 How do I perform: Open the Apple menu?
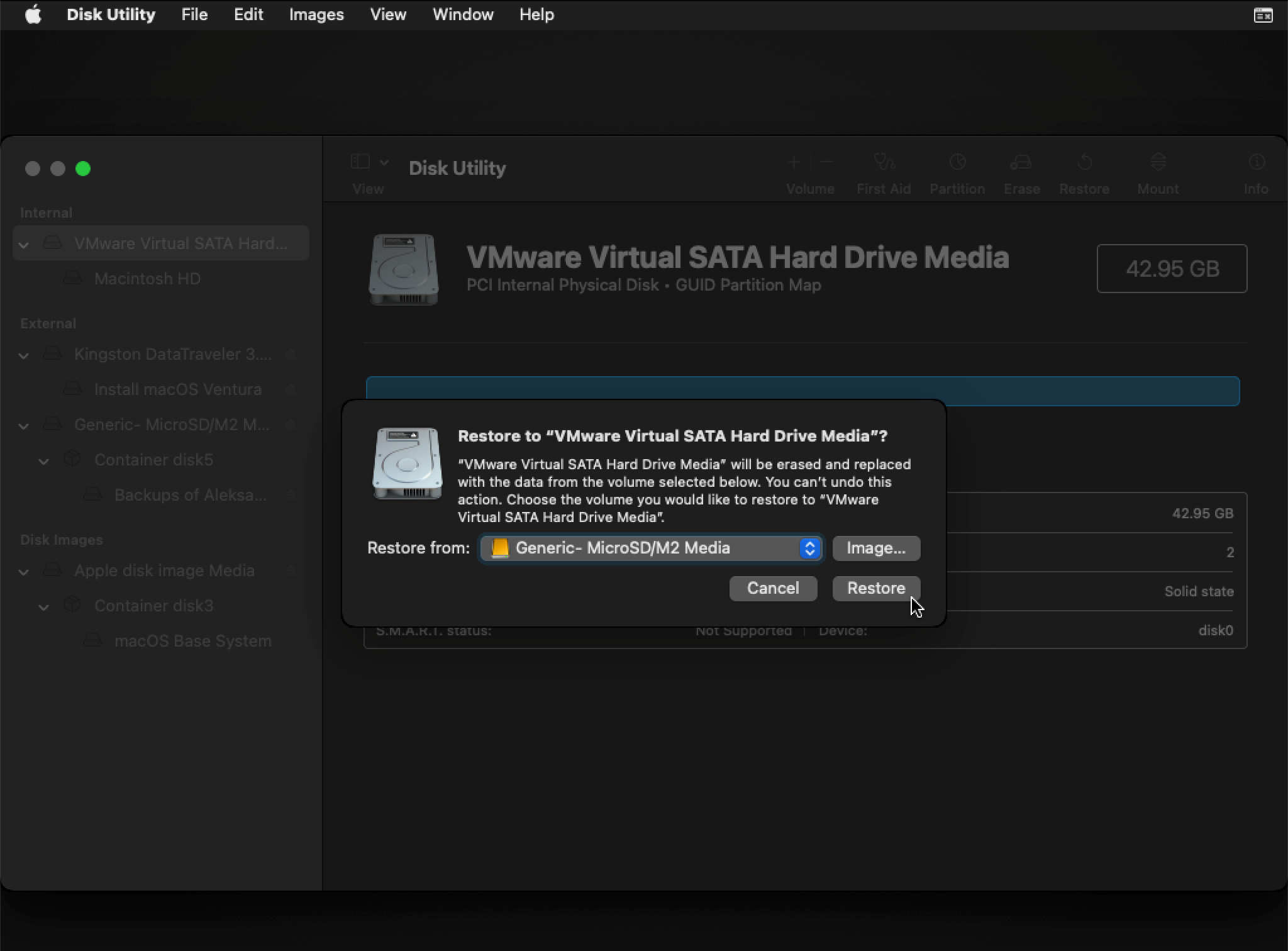tap(33, 14)
